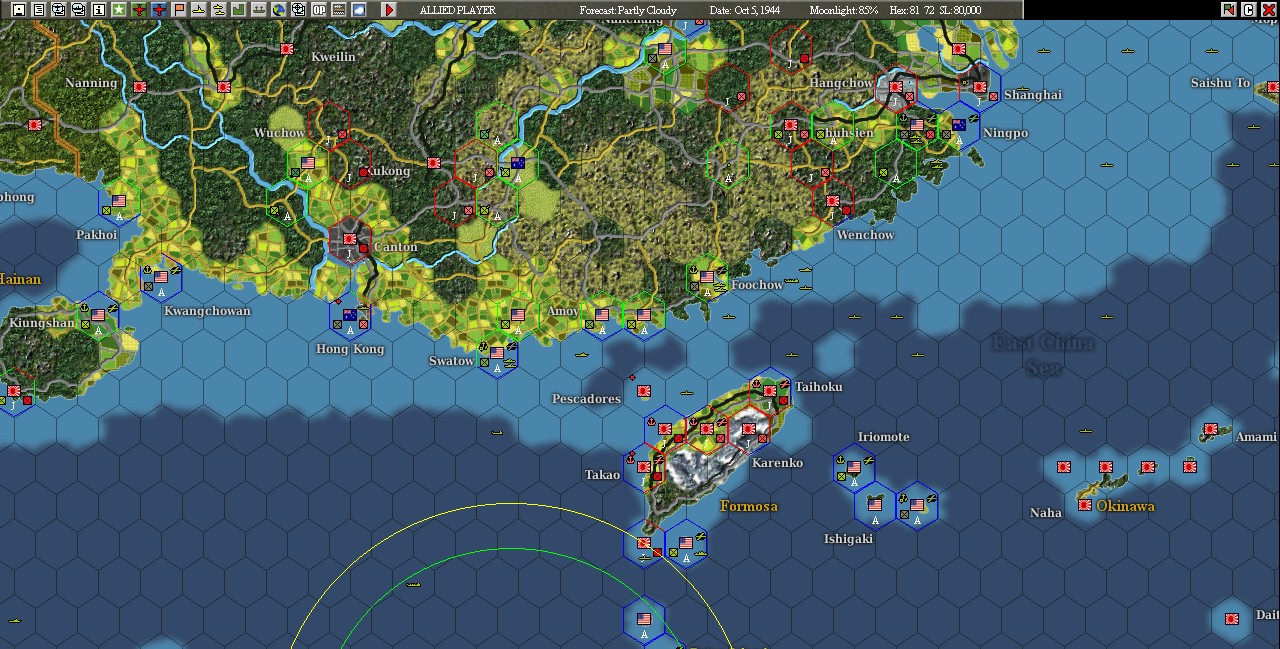1280x649 pixels.
Task: Click the red plane on green icon
Action: [x=139, y=10]
